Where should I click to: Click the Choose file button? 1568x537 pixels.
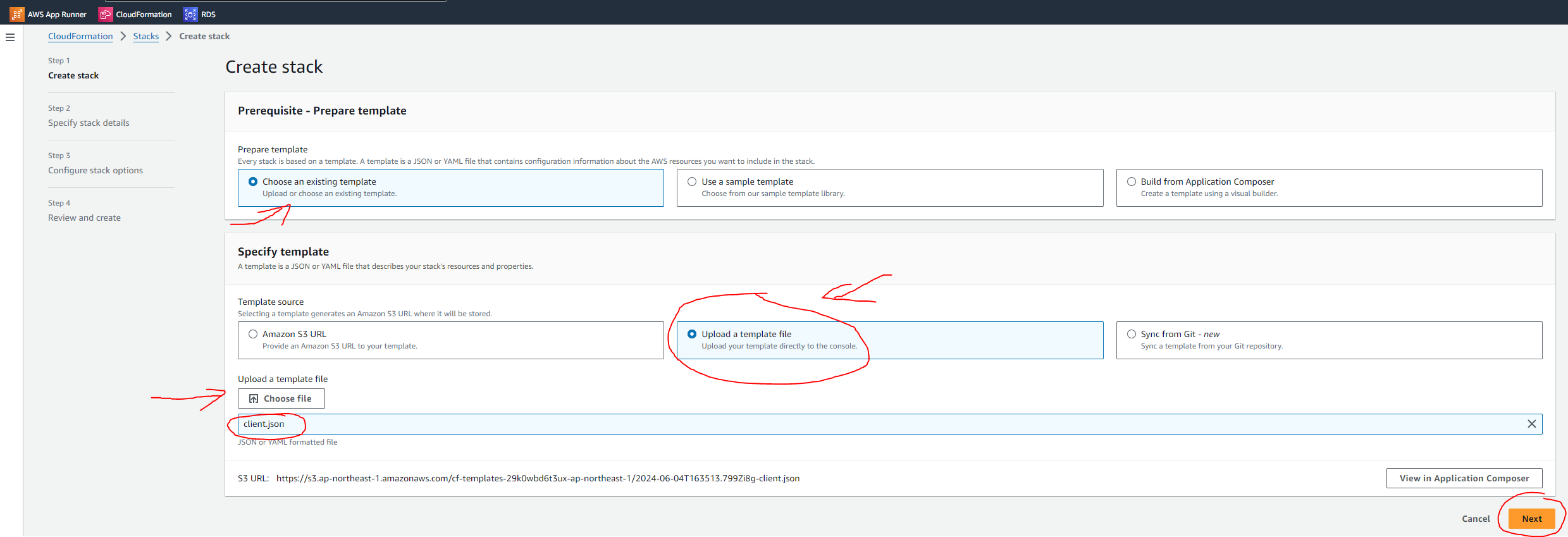click(x=281, y=398)
